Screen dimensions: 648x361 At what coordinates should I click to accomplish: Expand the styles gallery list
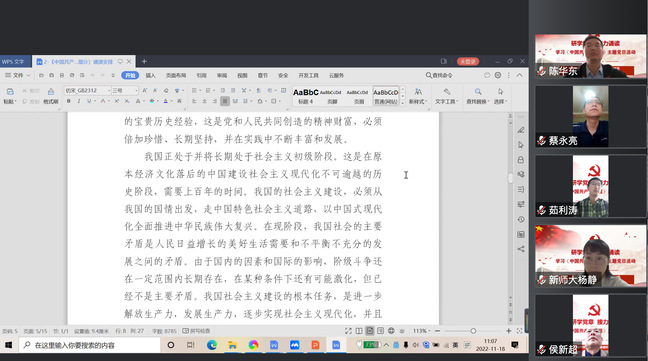pyautogui.click(x=403, y=103)
